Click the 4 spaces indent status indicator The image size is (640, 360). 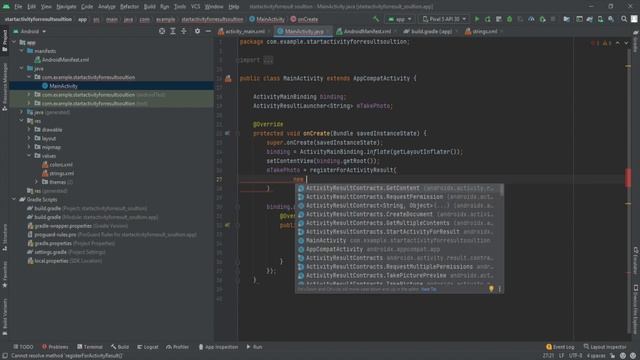596,356
